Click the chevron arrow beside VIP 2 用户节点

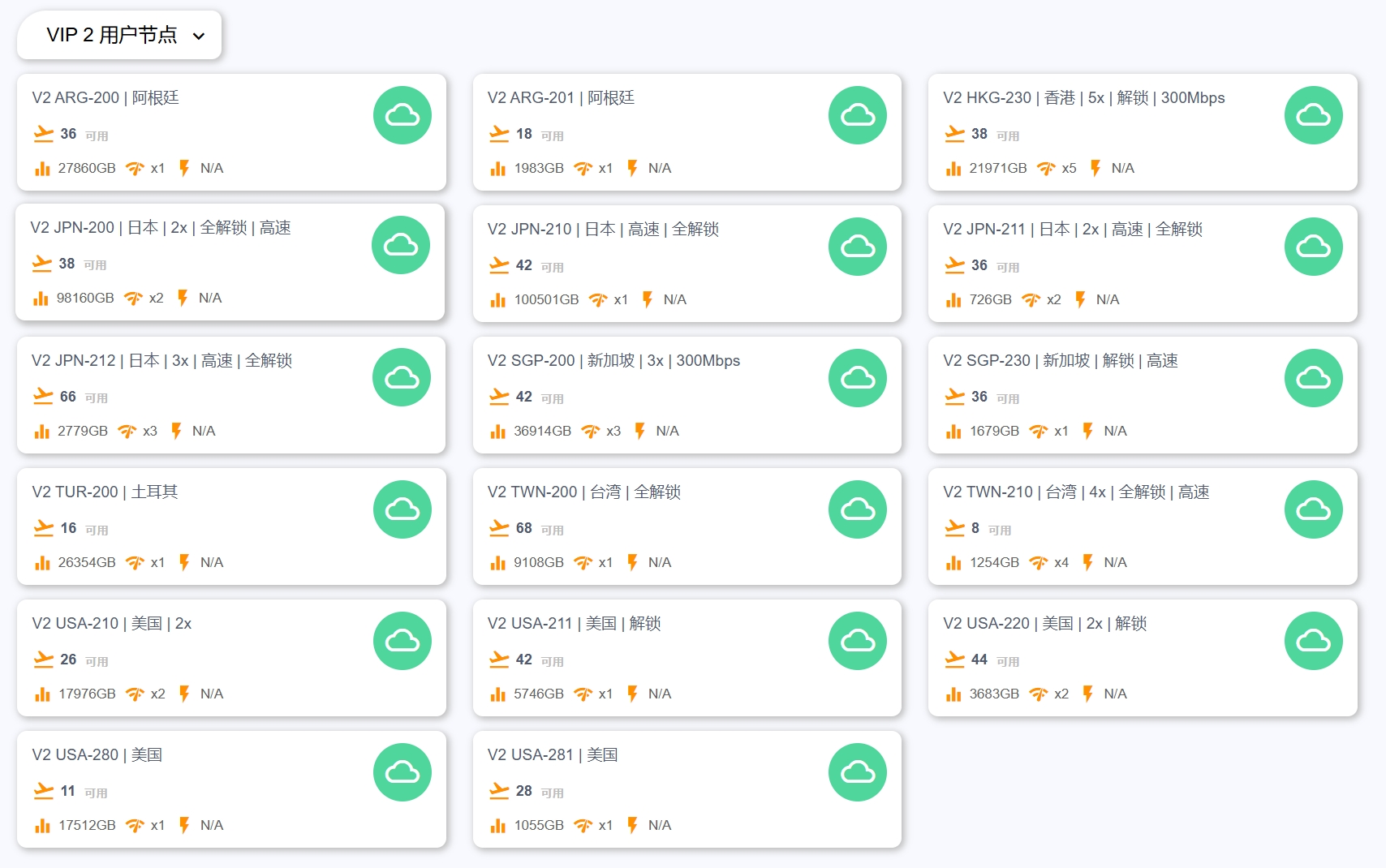[x=199, y=36]
